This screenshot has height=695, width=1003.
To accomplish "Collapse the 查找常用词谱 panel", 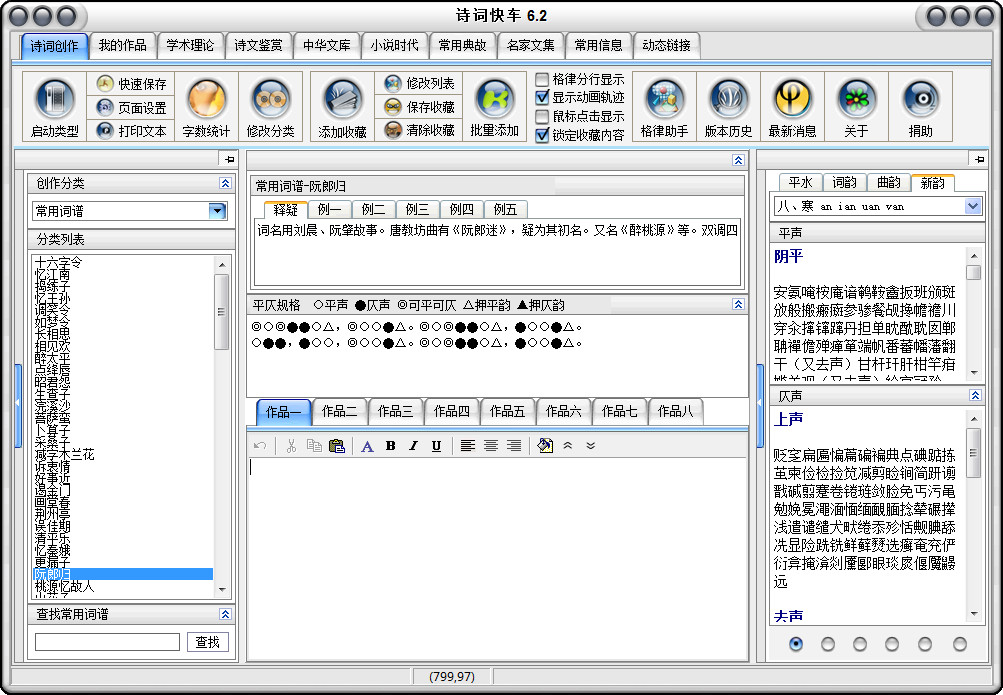I will coord(225,614).
